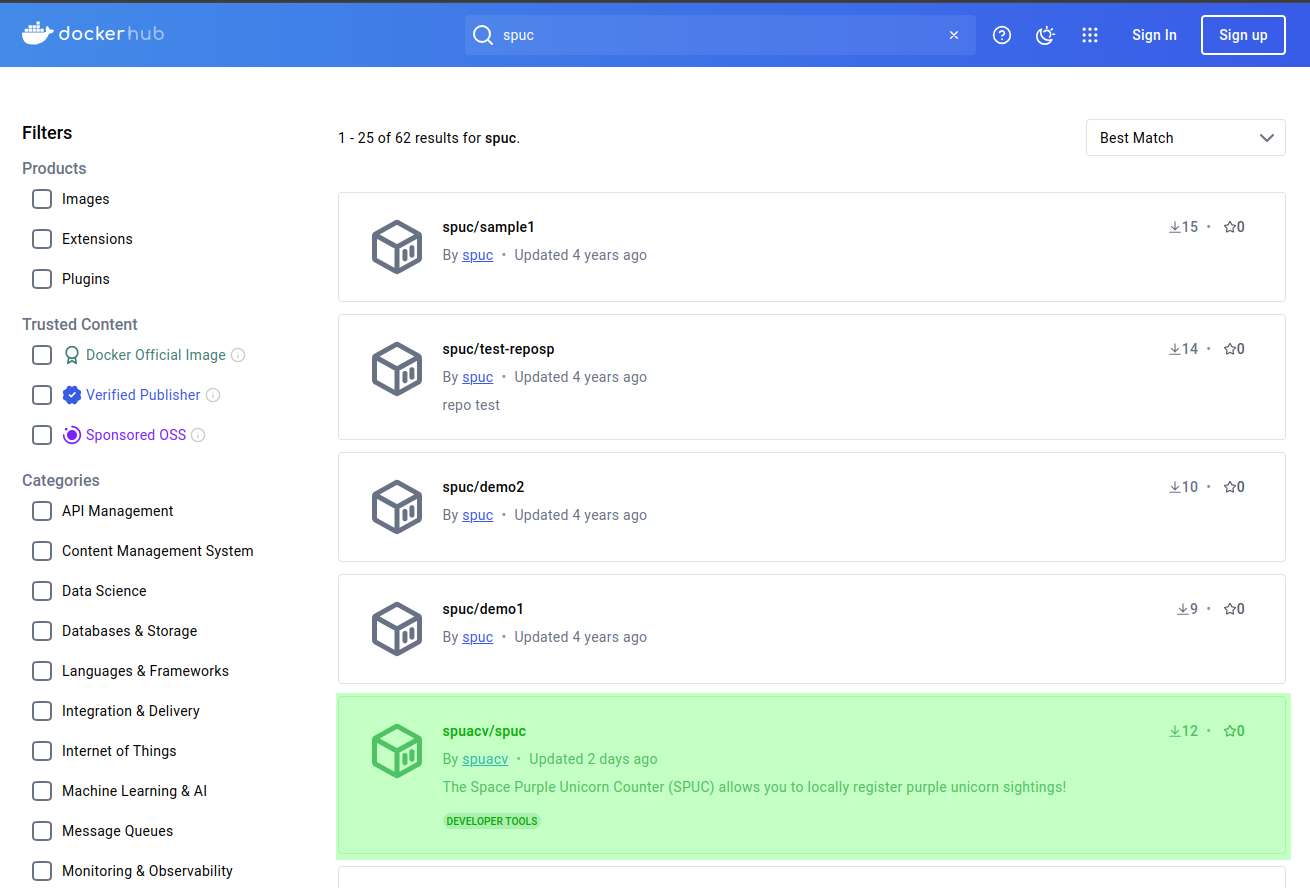Open the spuc/demo1 repository title
Screen dimensions: 1310x888
[483, 609]
